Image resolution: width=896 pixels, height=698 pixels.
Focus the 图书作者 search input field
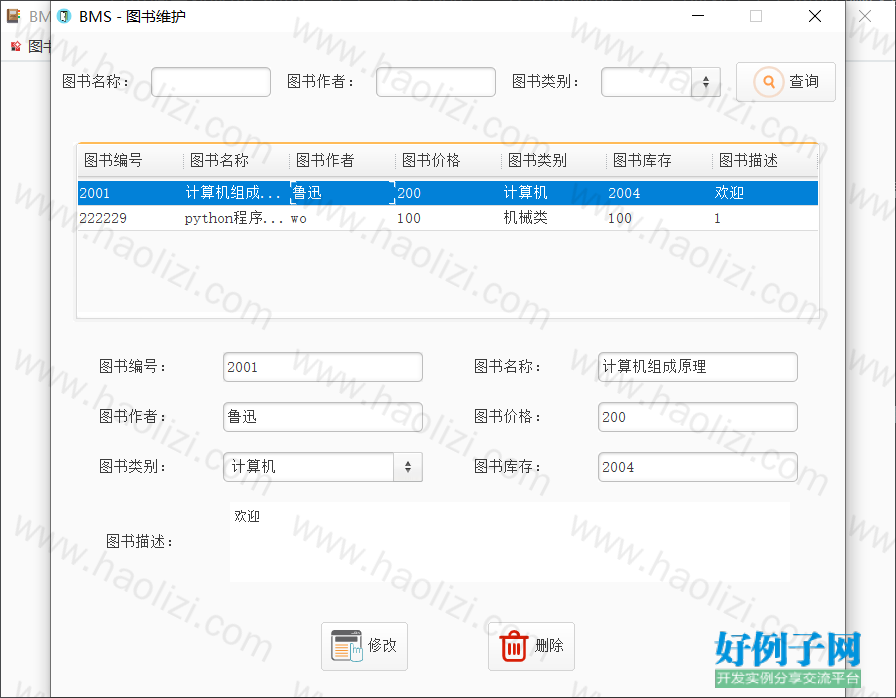click(x=435, y=82)
